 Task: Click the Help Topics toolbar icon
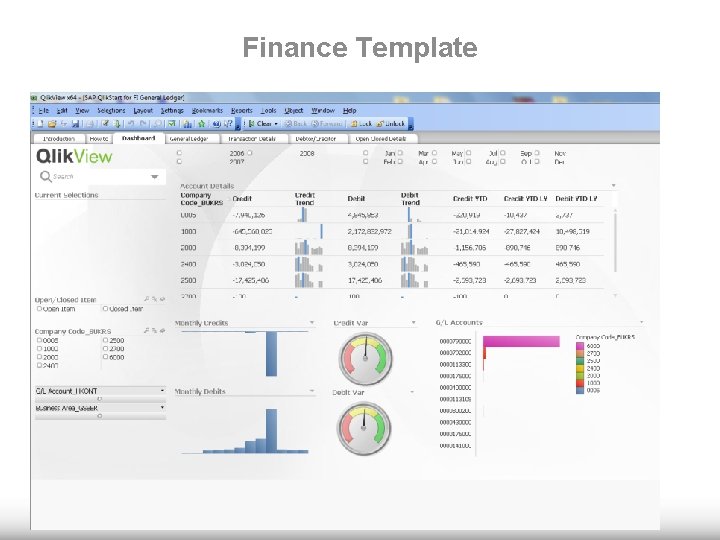point(217,124)
